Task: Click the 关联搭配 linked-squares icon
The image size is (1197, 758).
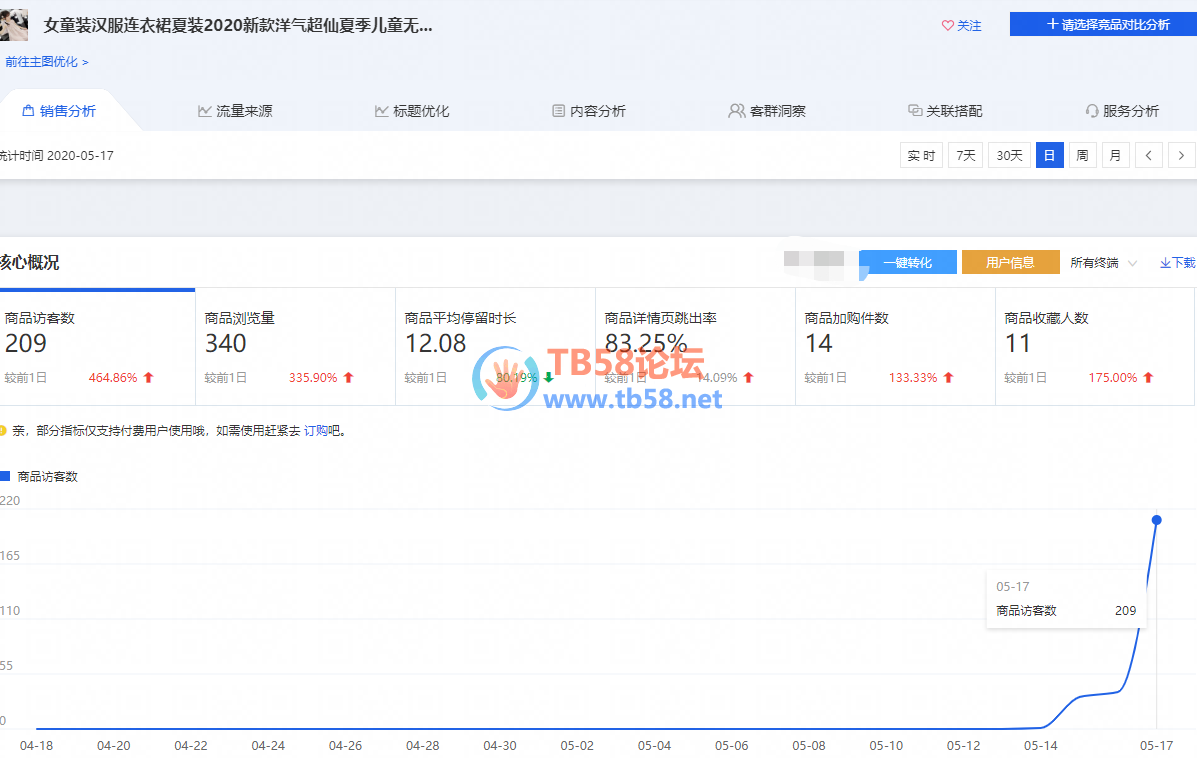Action: (915, 111)
